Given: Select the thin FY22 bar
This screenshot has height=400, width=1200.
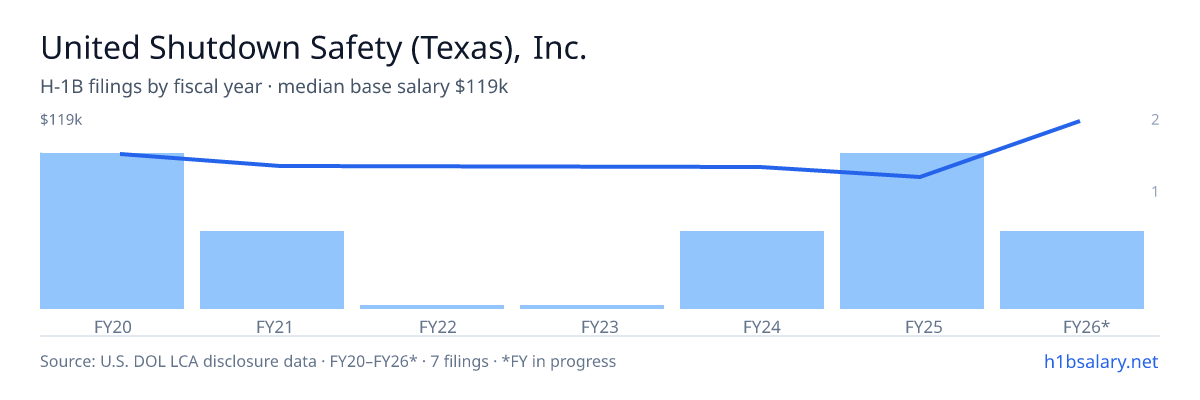Looking at the screenshot, I should coord(432,307).
